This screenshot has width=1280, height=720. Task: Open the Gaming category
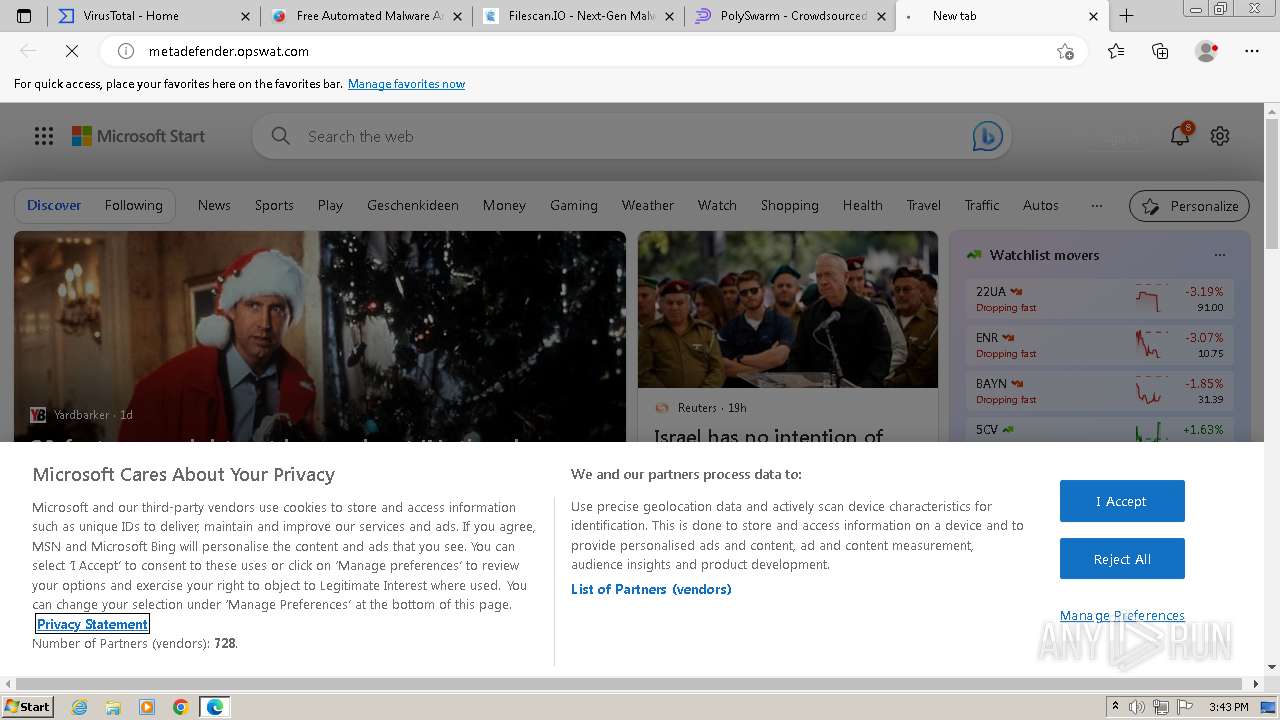pyautogui.click(x=574, y=205)
